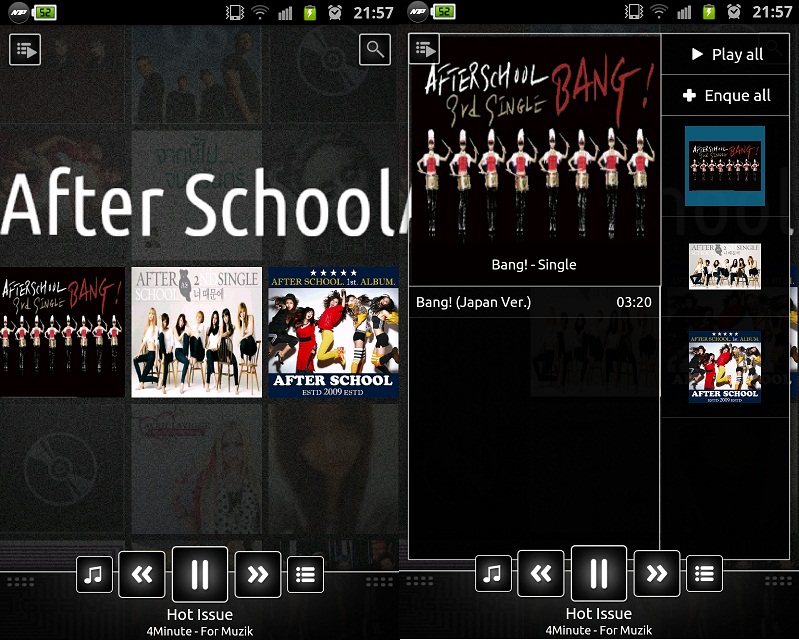Open Bang! 3rd Single album cover, left screen
The height and width of the screenshot is (640, 799).
pos(62,332)
